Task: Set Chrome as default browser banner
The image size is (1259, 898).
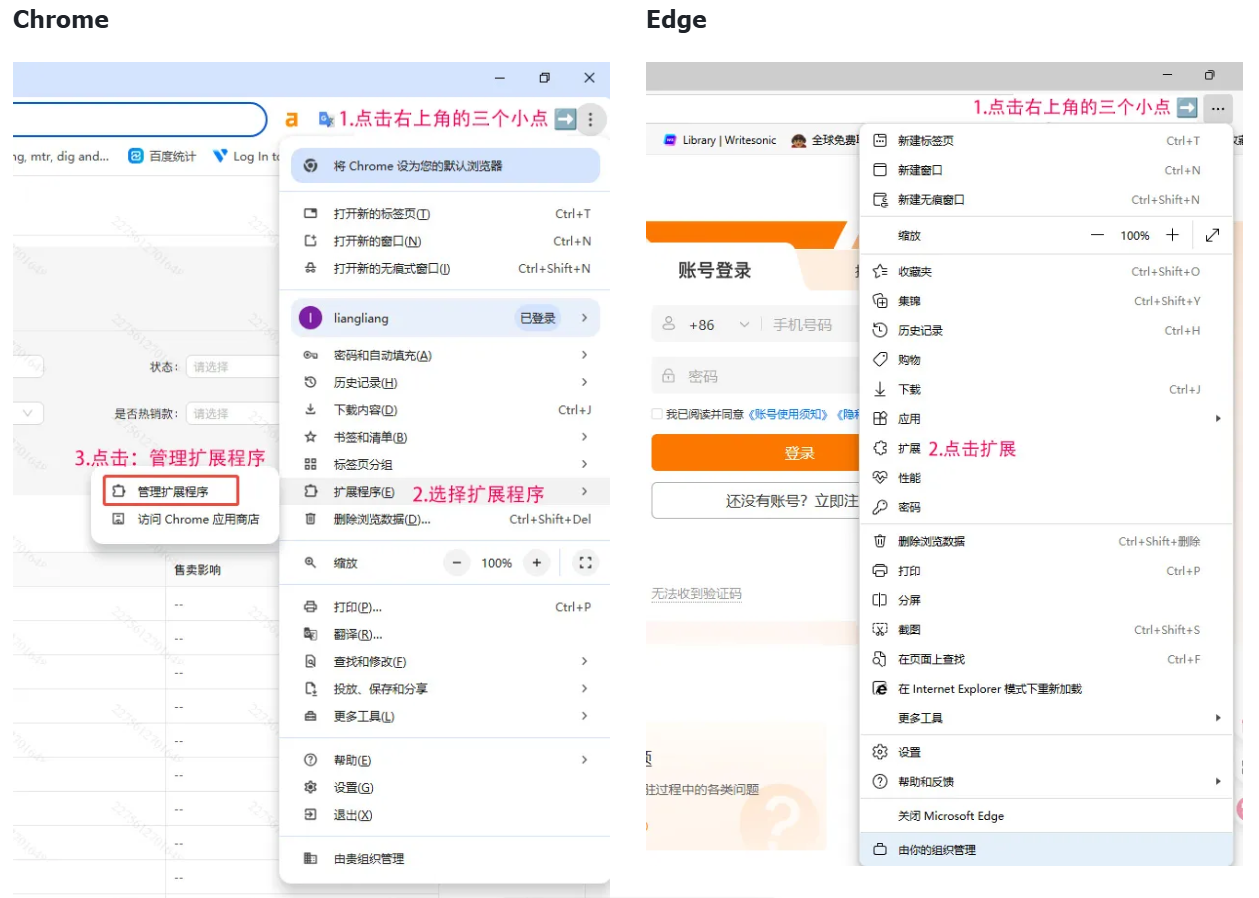Action: pos(445,166)
